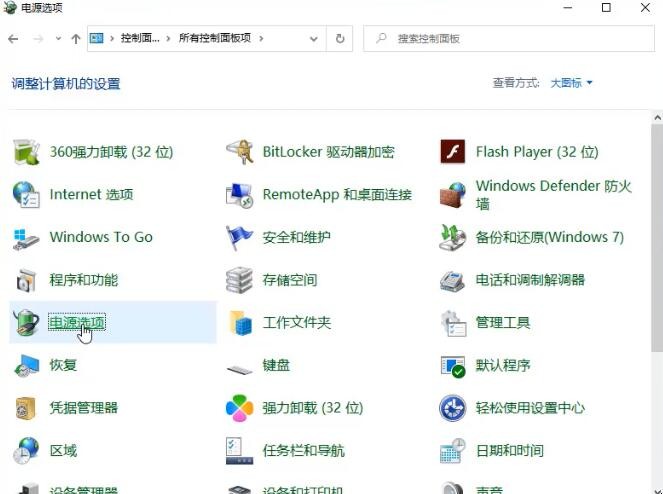Viewport: 663px width, 494px height.
Task: Click the 轻松使用设置中心 icon
Action: click(x=452, y=408)
